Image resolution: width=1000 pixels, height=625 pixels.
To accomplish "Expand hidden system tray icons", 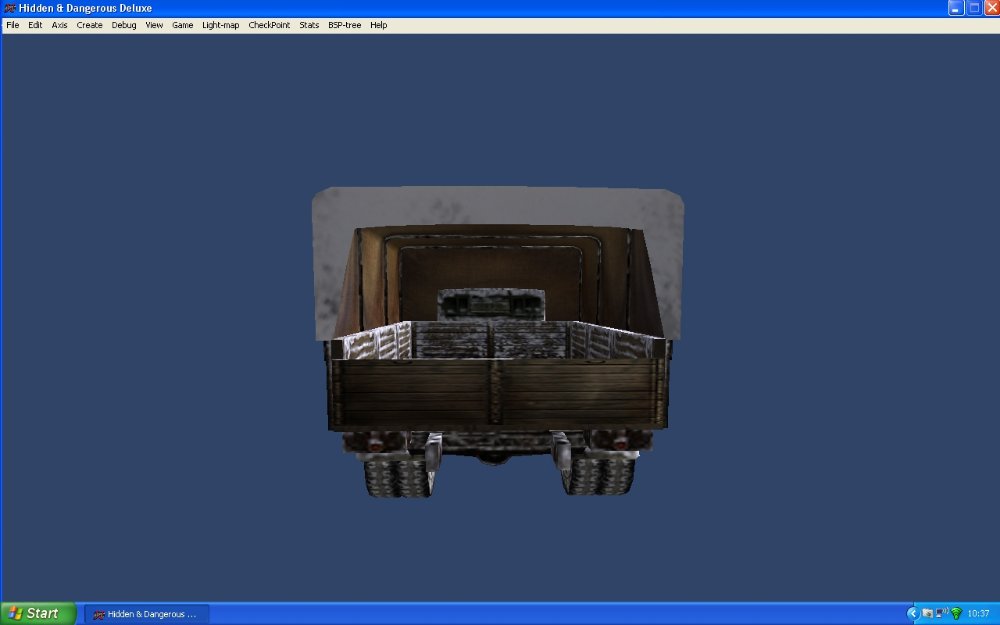I will [x=913, y=614].
